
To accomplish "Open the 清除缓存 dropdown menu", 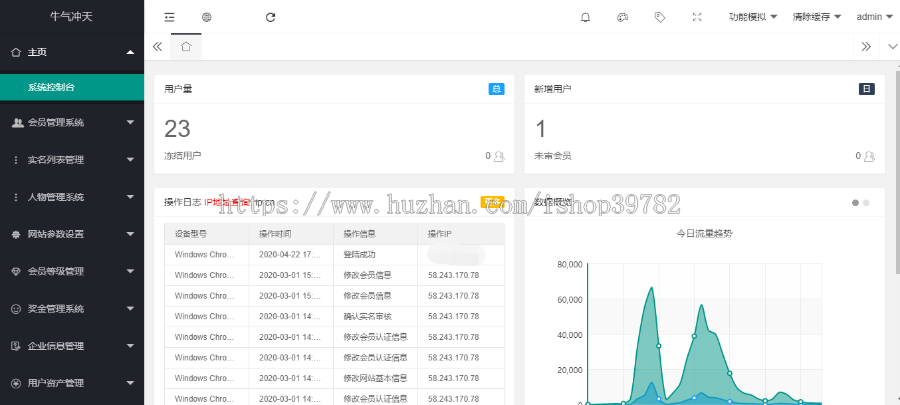I will (816, 17).
